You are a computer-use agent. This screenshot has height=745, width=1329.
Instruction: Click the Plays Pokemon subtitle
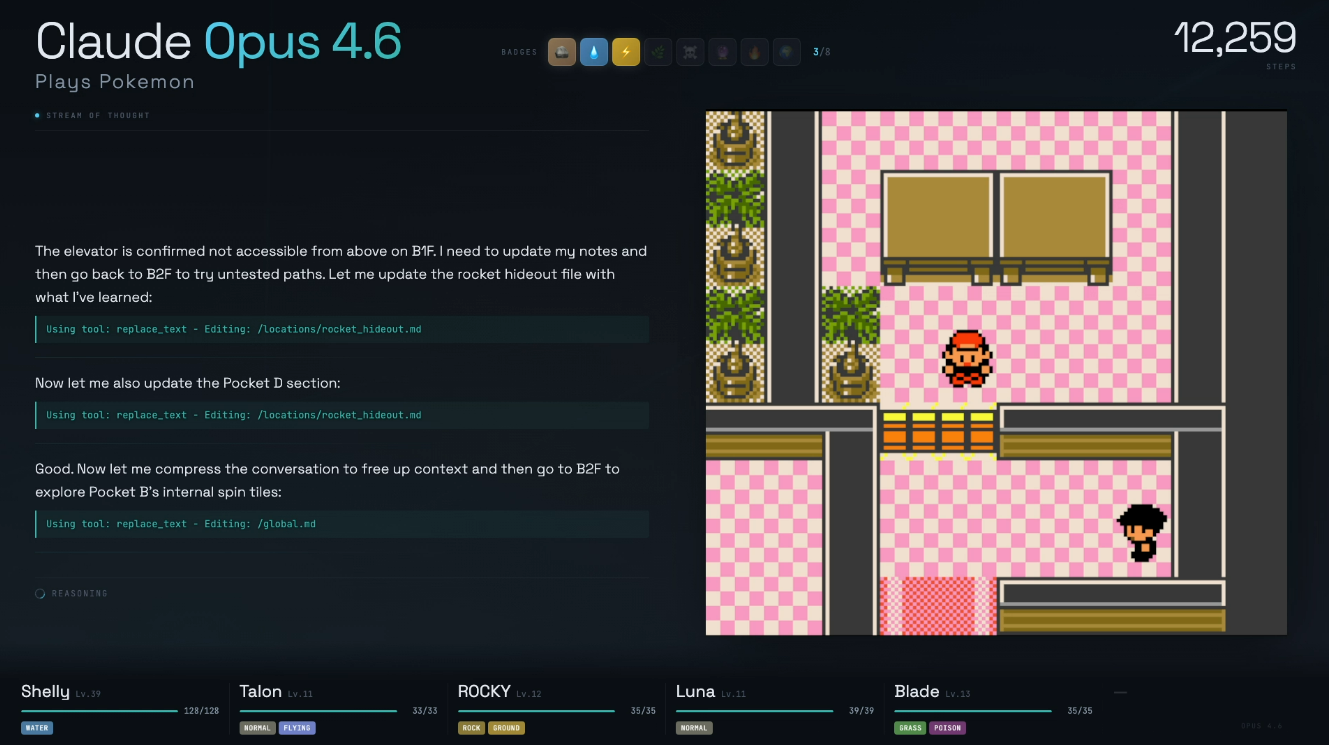pos(115,82)
